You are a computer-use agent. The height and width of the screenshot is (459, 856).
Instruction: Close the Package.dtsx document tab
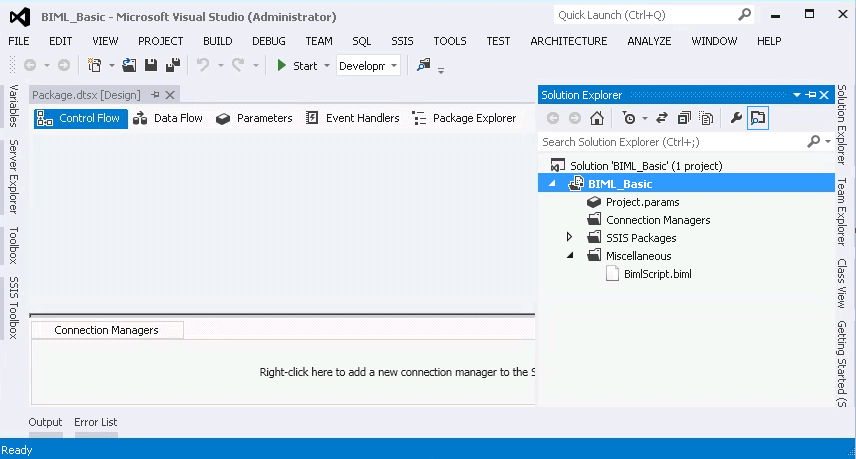[x=170, y=95]
